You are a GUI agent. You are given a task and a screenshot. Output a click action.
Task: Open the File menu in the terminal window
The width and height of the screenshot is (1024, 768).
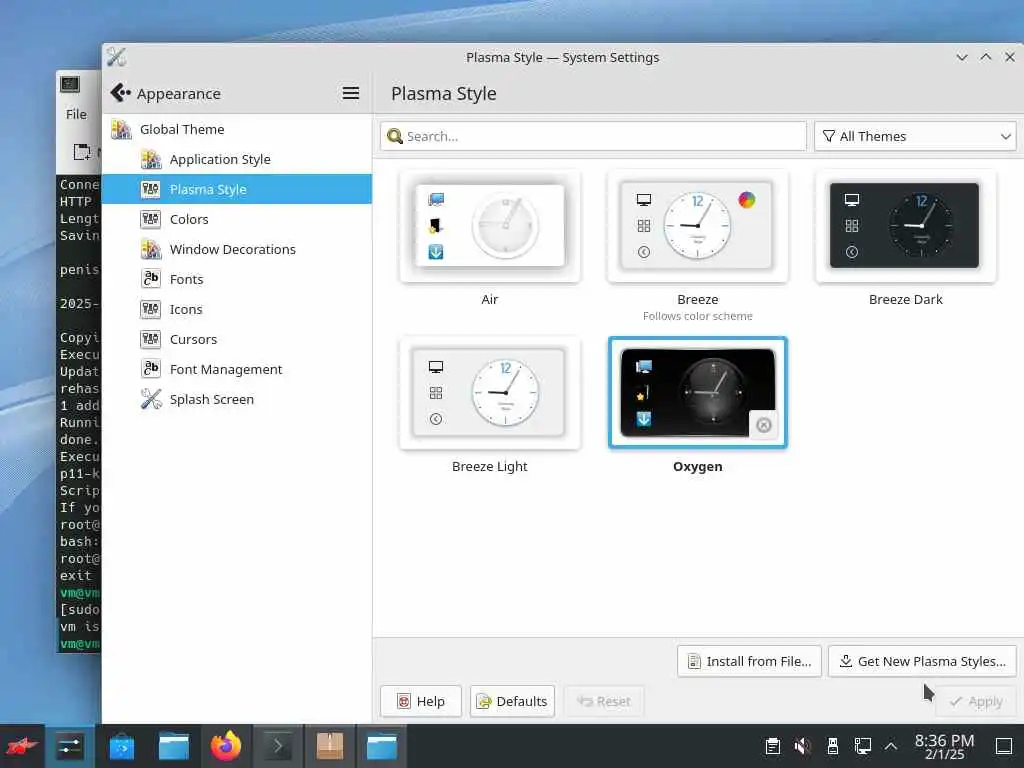[76, 114]
